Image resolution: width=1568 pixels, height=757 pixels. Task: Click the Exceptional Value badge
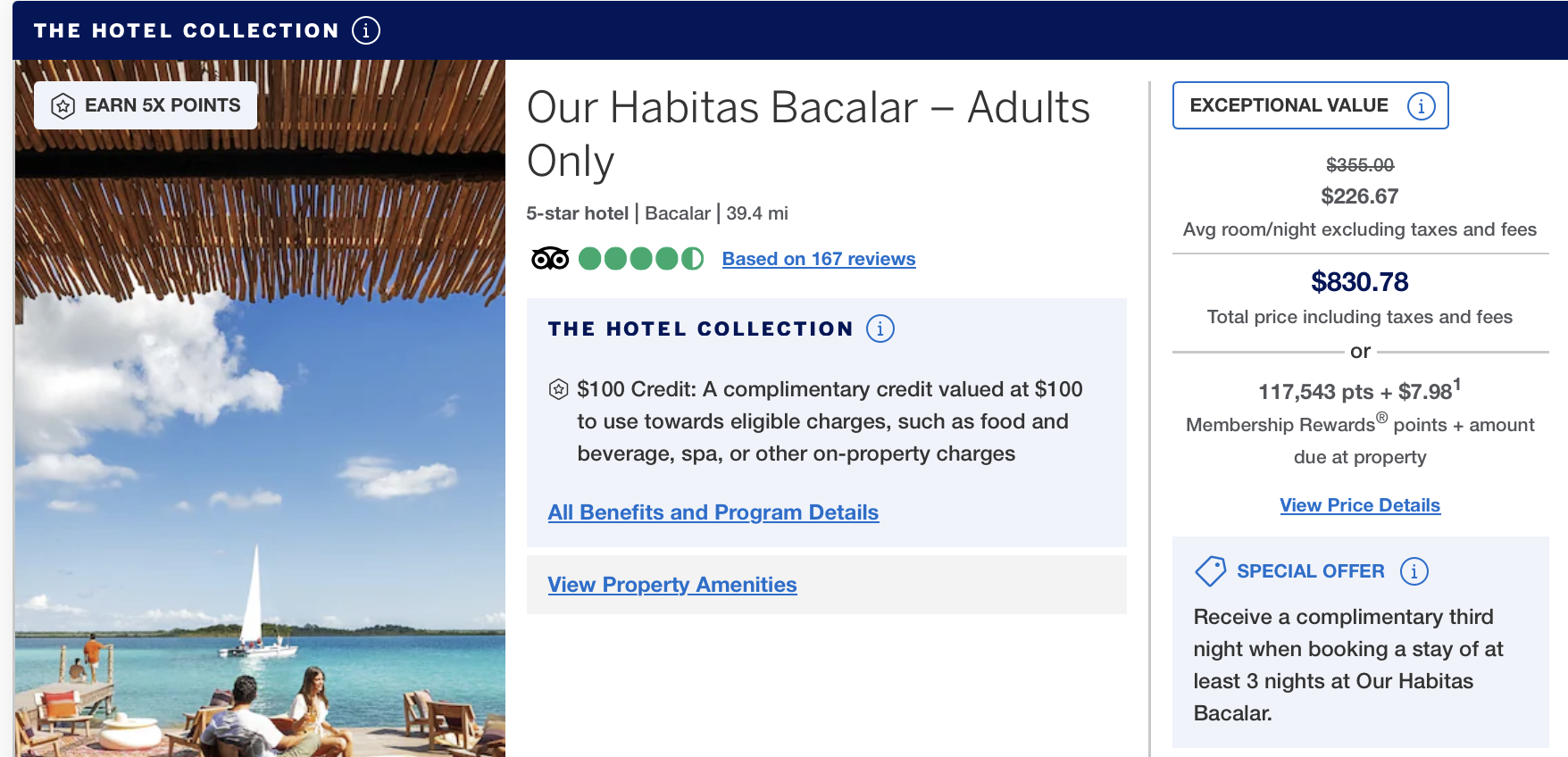coord(1289,105)
